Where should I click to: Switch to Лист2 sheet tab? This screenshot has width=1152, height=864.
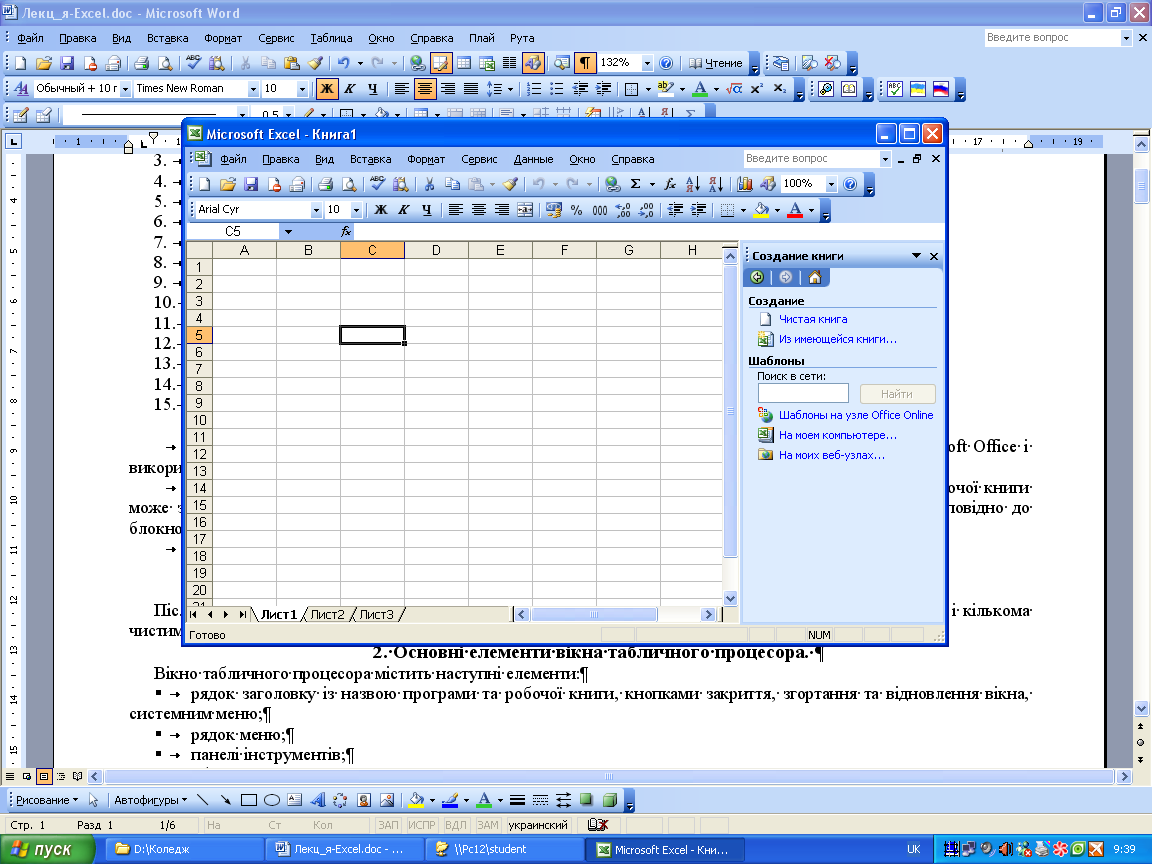327,615
